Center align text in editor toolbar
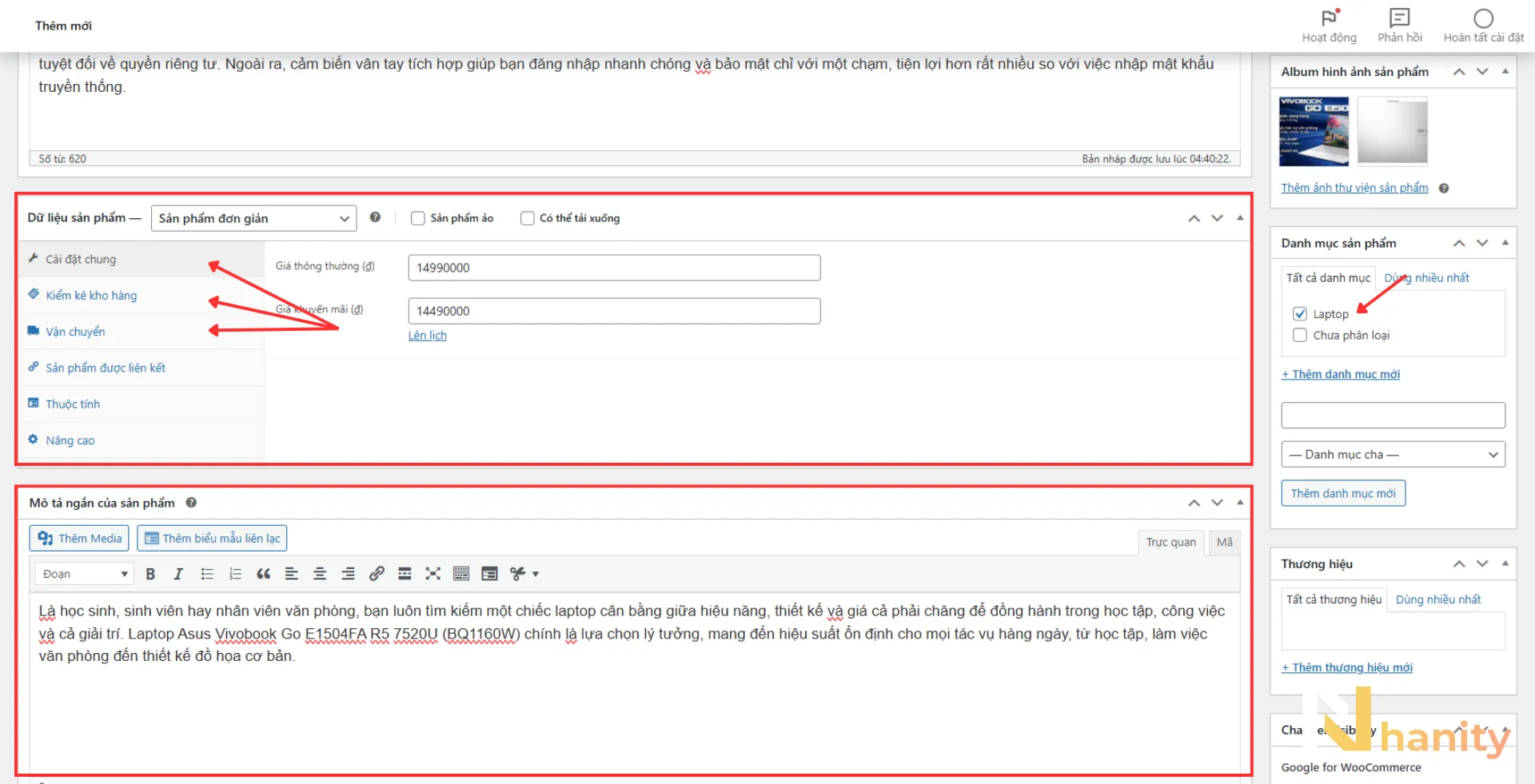 (x=320, y=574)
